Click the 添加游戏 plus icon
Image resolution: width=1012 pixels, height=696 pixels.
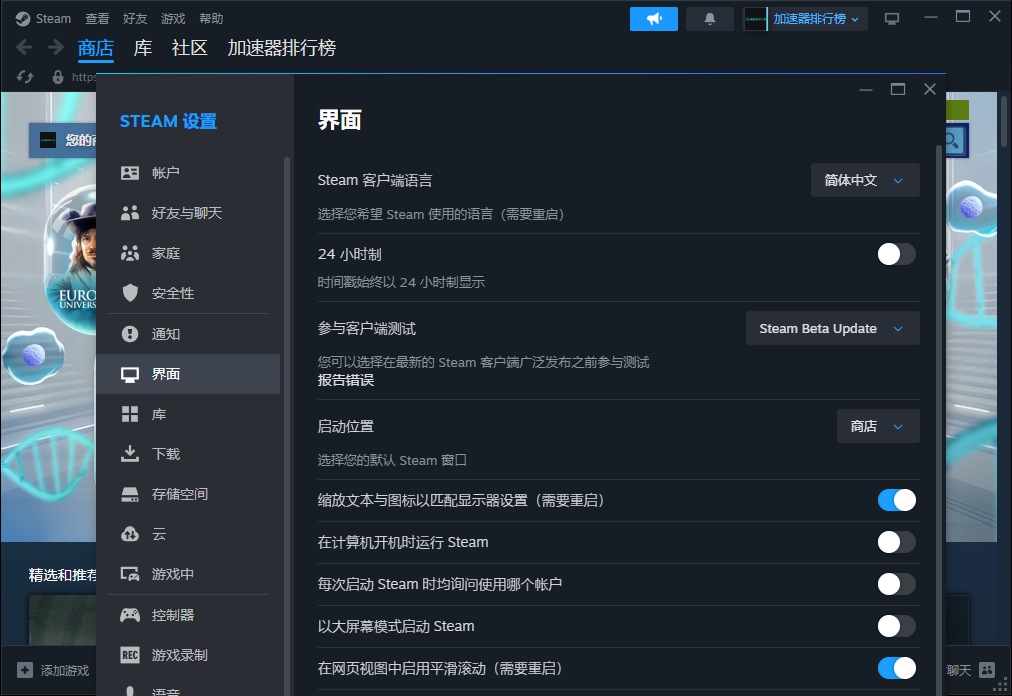click(25, 670)
